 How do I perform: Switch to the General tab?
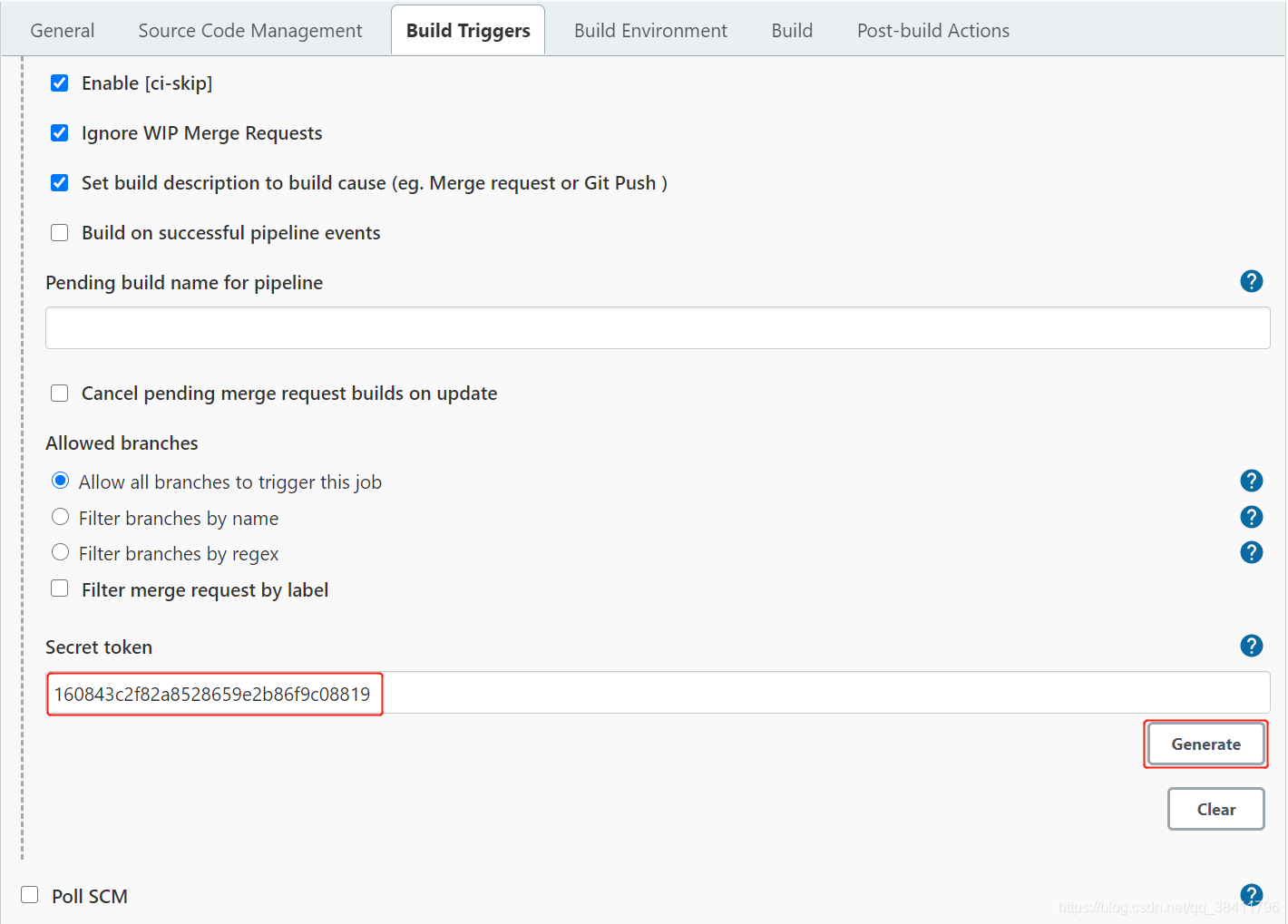62,31
